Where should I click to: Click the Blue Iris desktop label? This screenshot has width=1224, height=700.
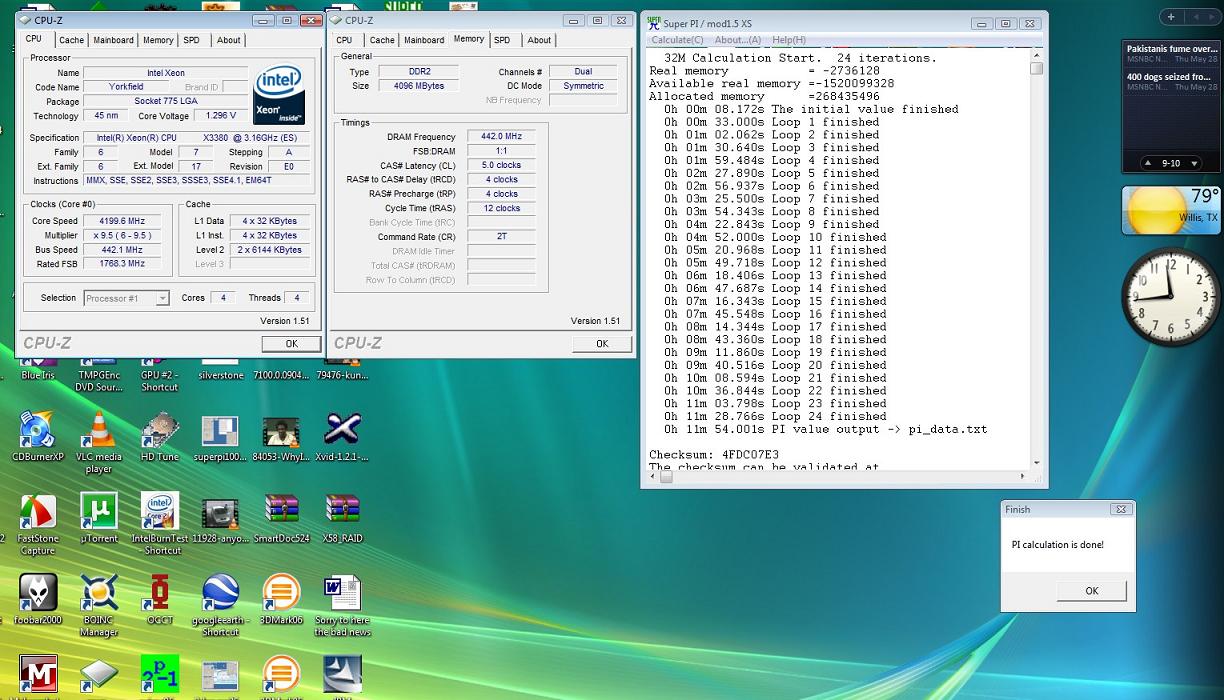[x=38, y=376]
